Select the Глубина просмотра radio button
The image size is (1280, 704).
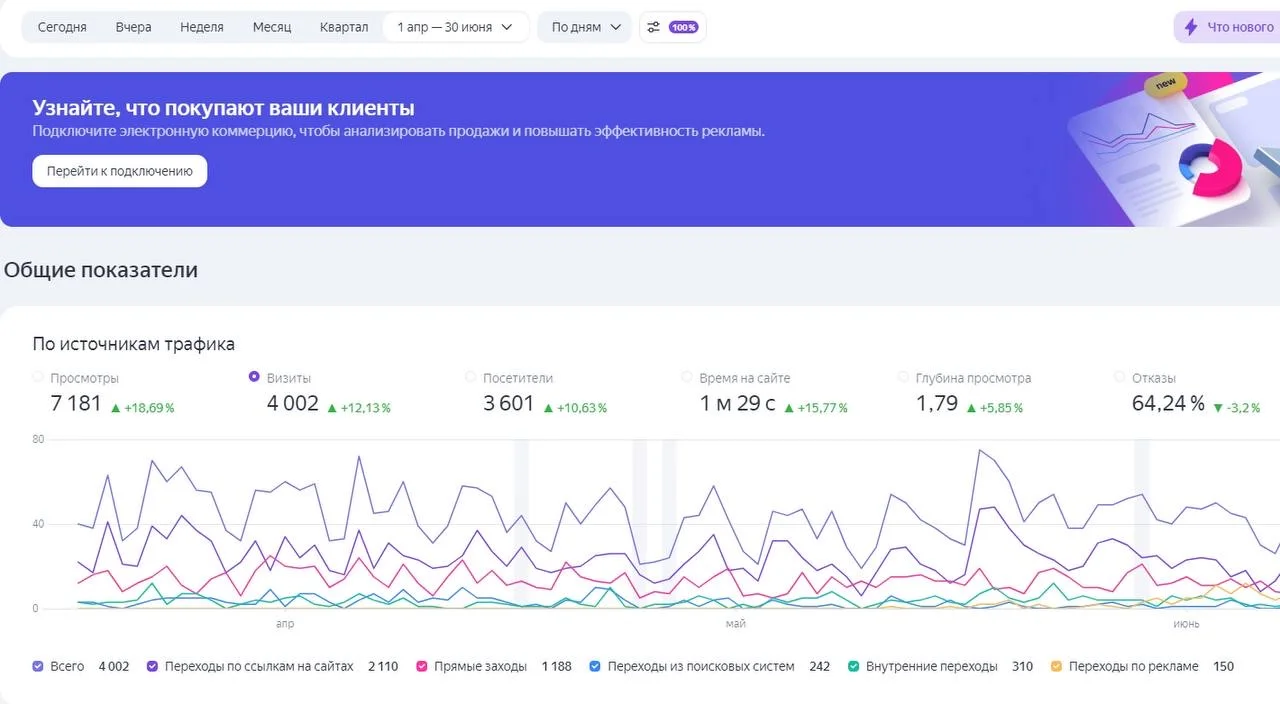tap(903, 377)
